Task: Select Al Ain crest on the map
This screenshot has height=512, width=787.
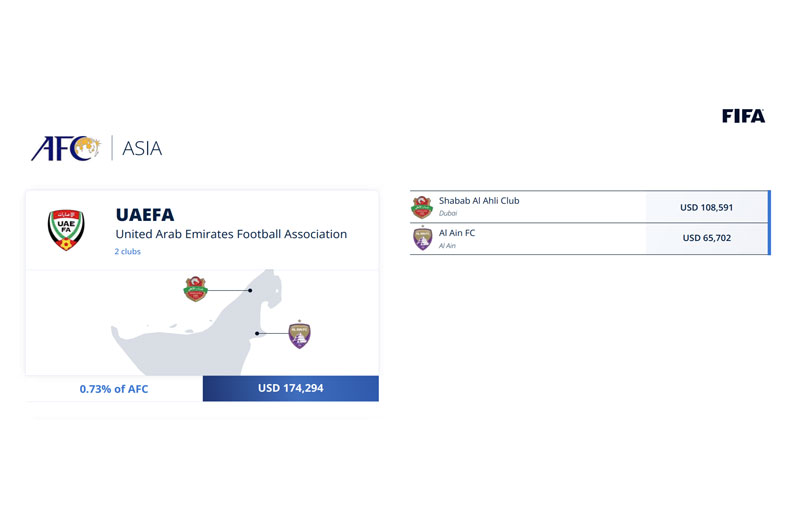Action: tap(299, 334)
